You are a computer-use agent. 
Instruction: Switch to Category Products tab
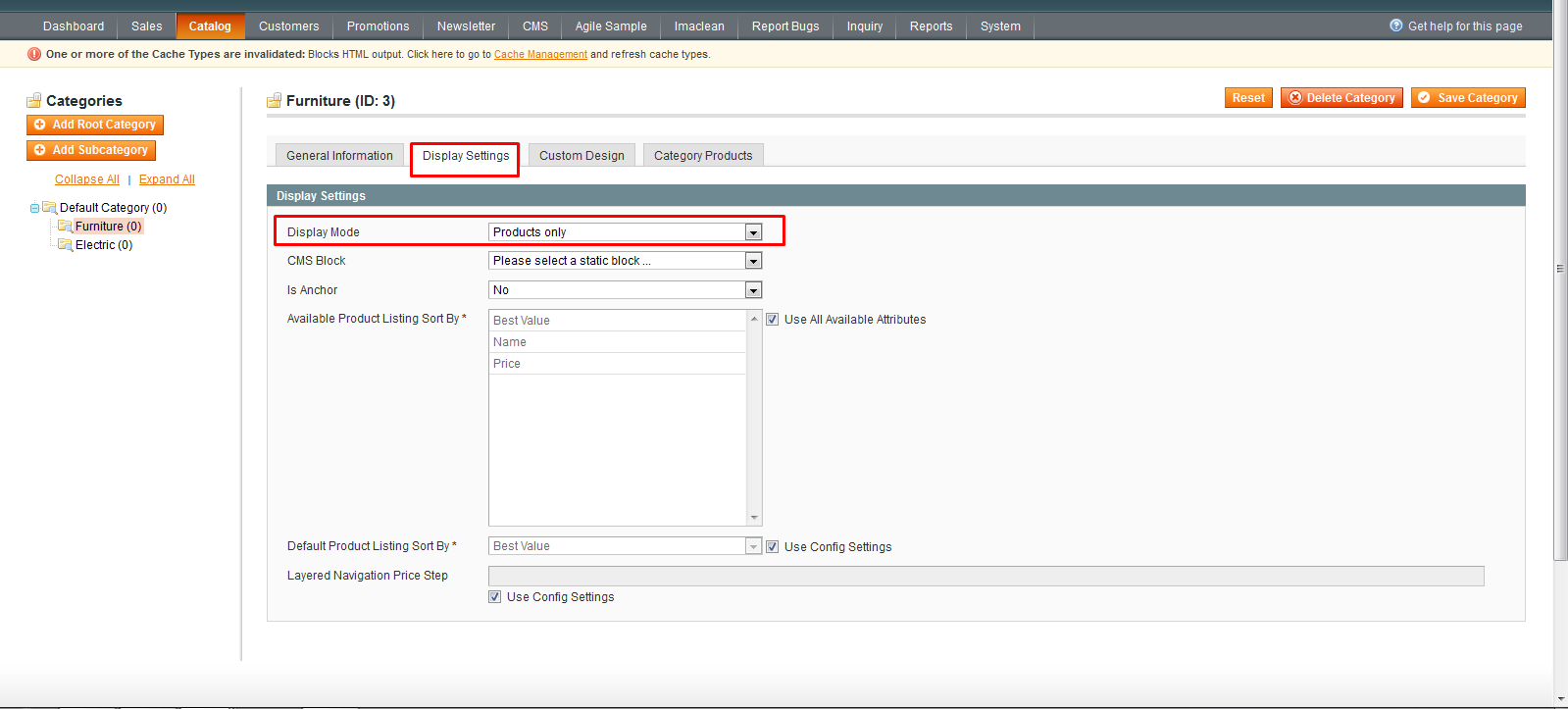pos(703,155)
